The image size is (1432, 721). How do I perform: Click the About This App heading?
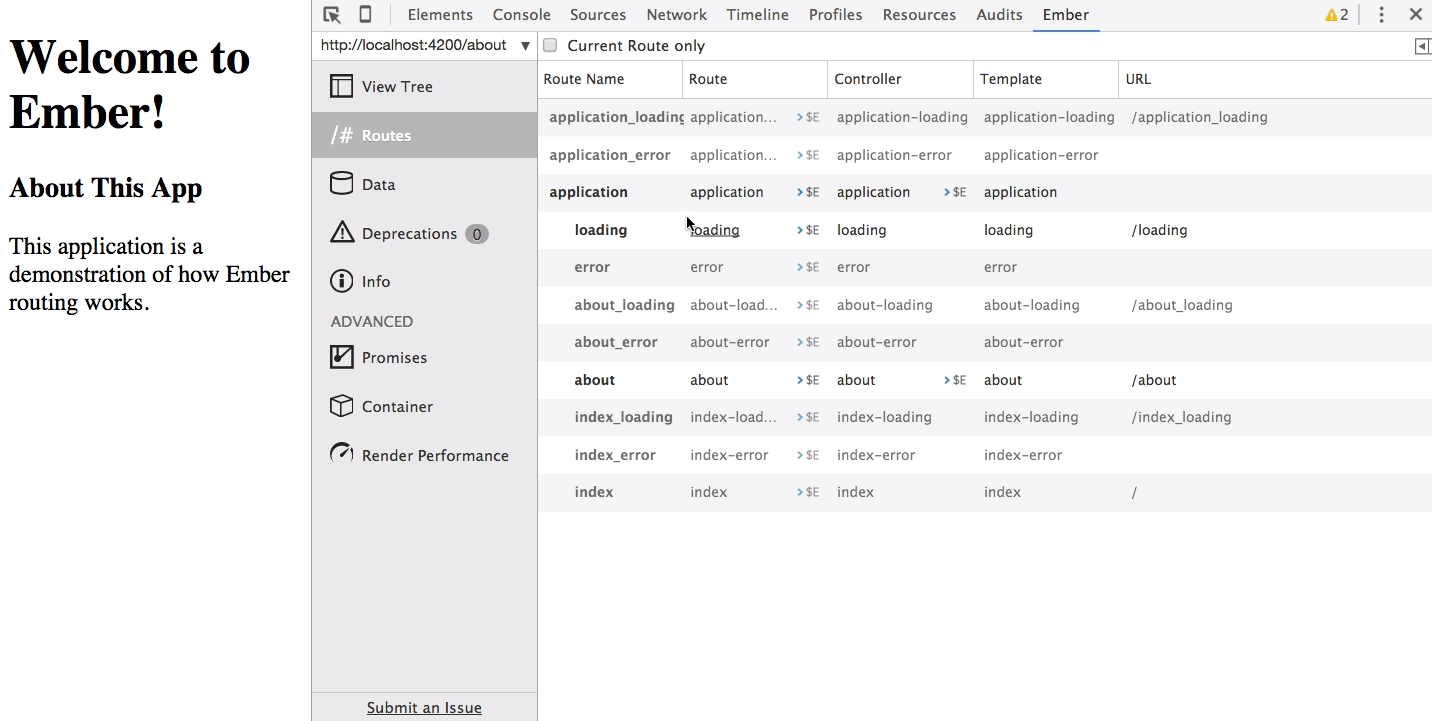pos(106,188)
